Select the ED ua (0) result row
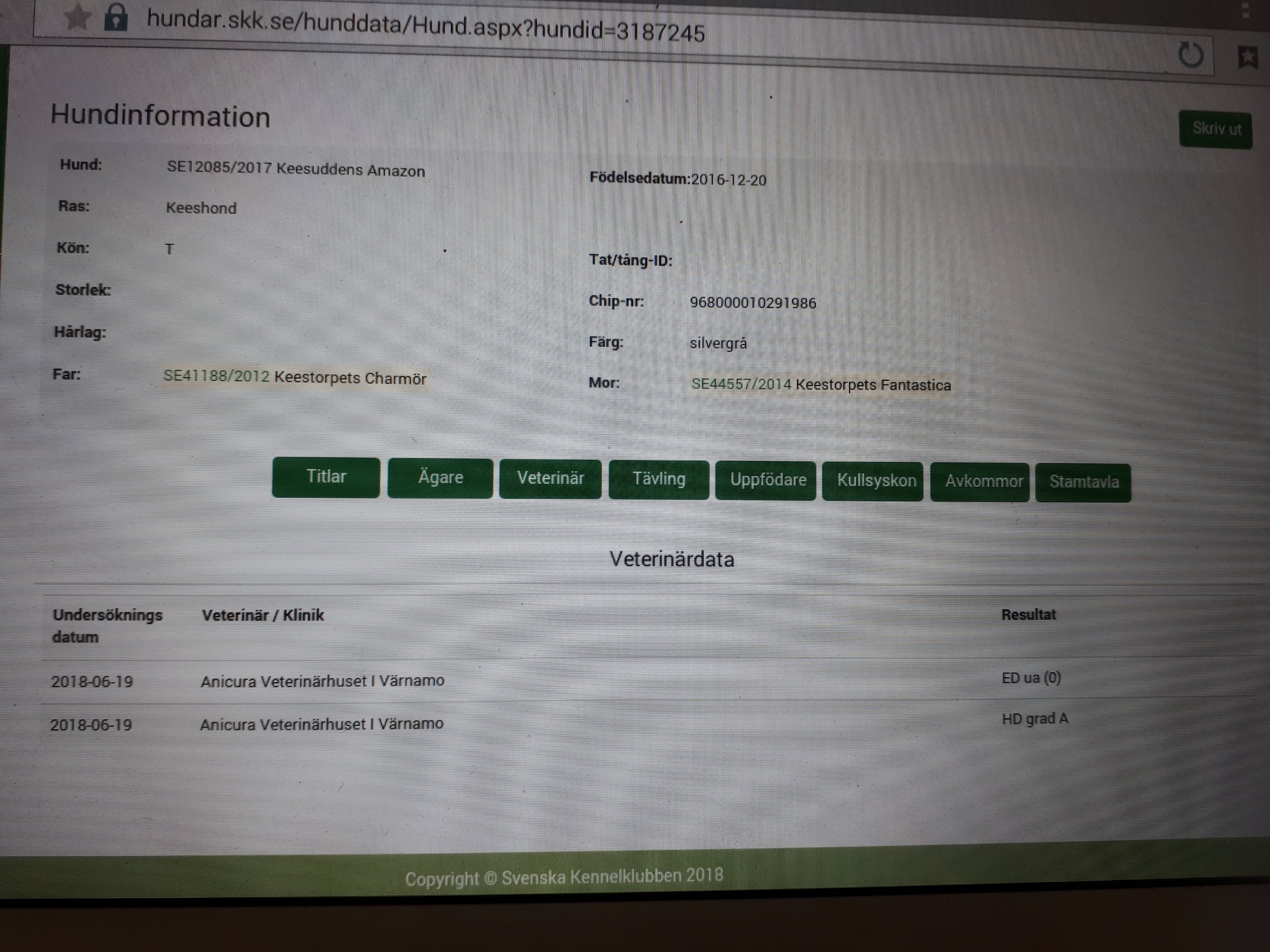 pos(1030,678)
